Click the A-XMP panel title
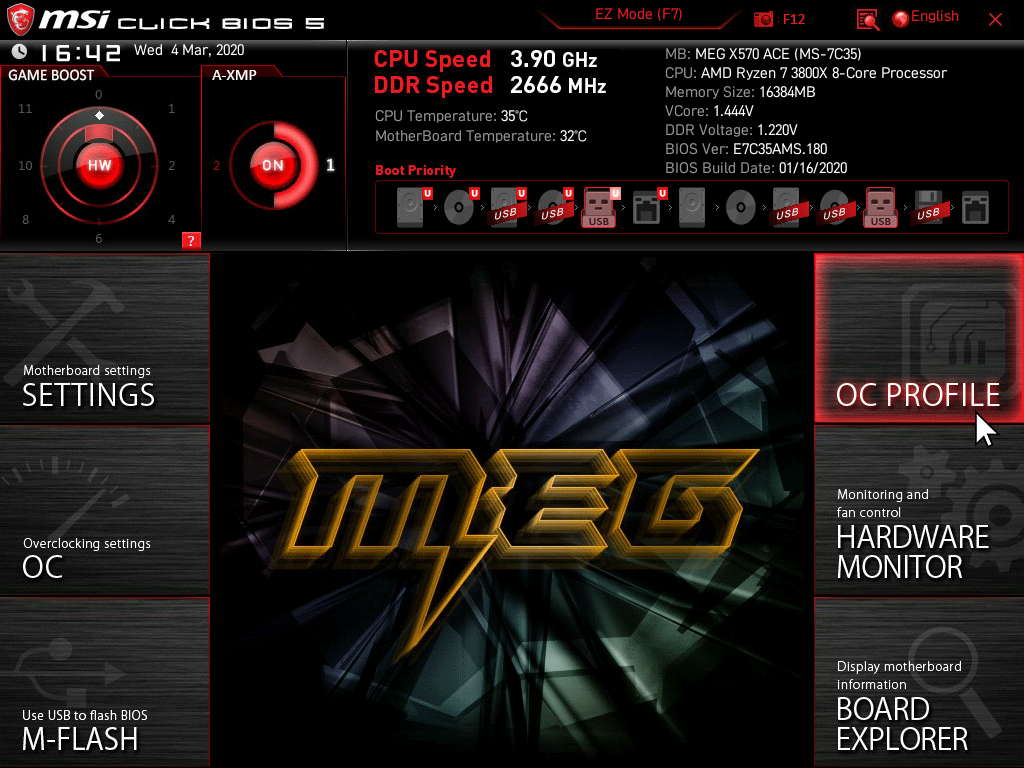Screen dimensions: 1024x768 (x=234, y=75)
